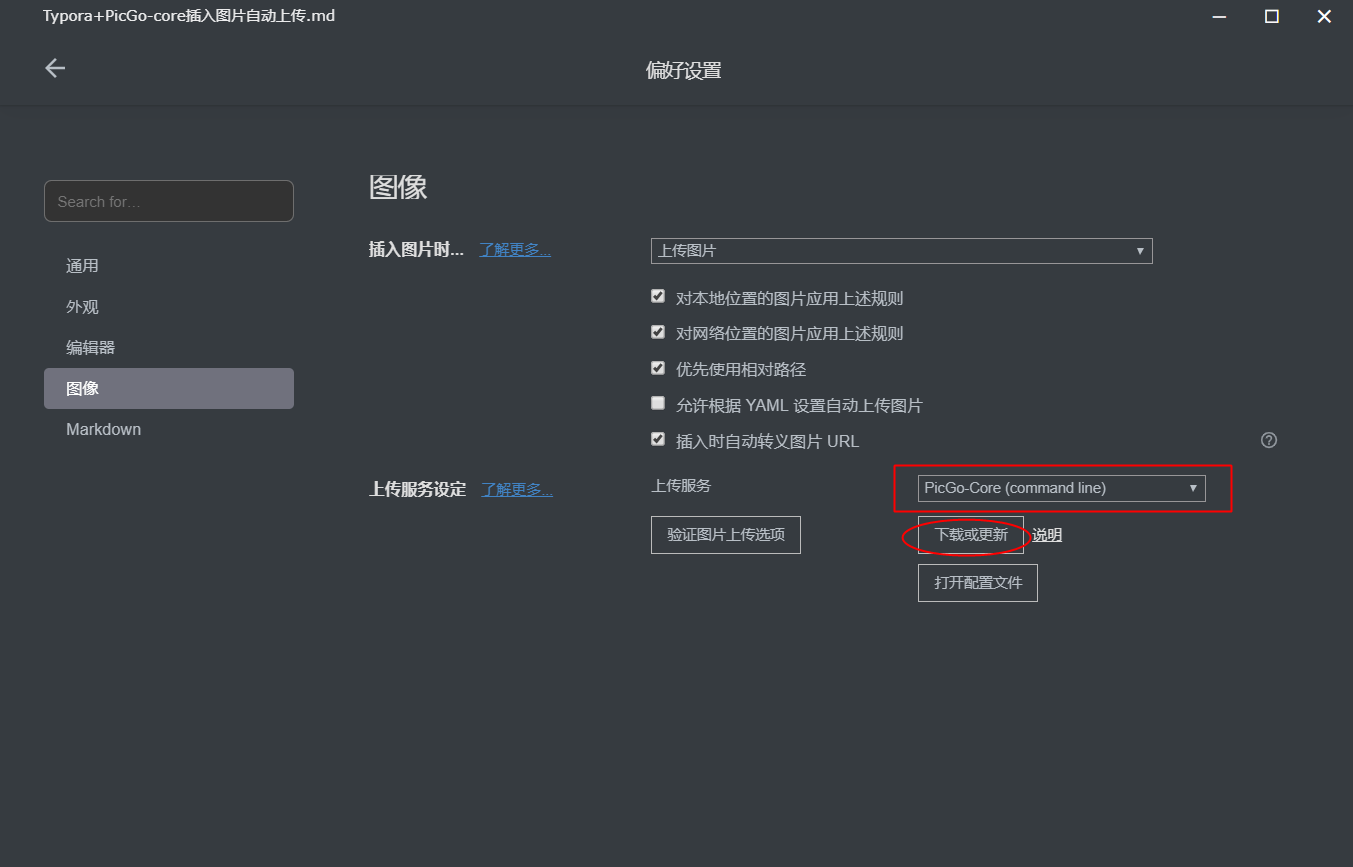Open Markdown settings section

[169, 429]
